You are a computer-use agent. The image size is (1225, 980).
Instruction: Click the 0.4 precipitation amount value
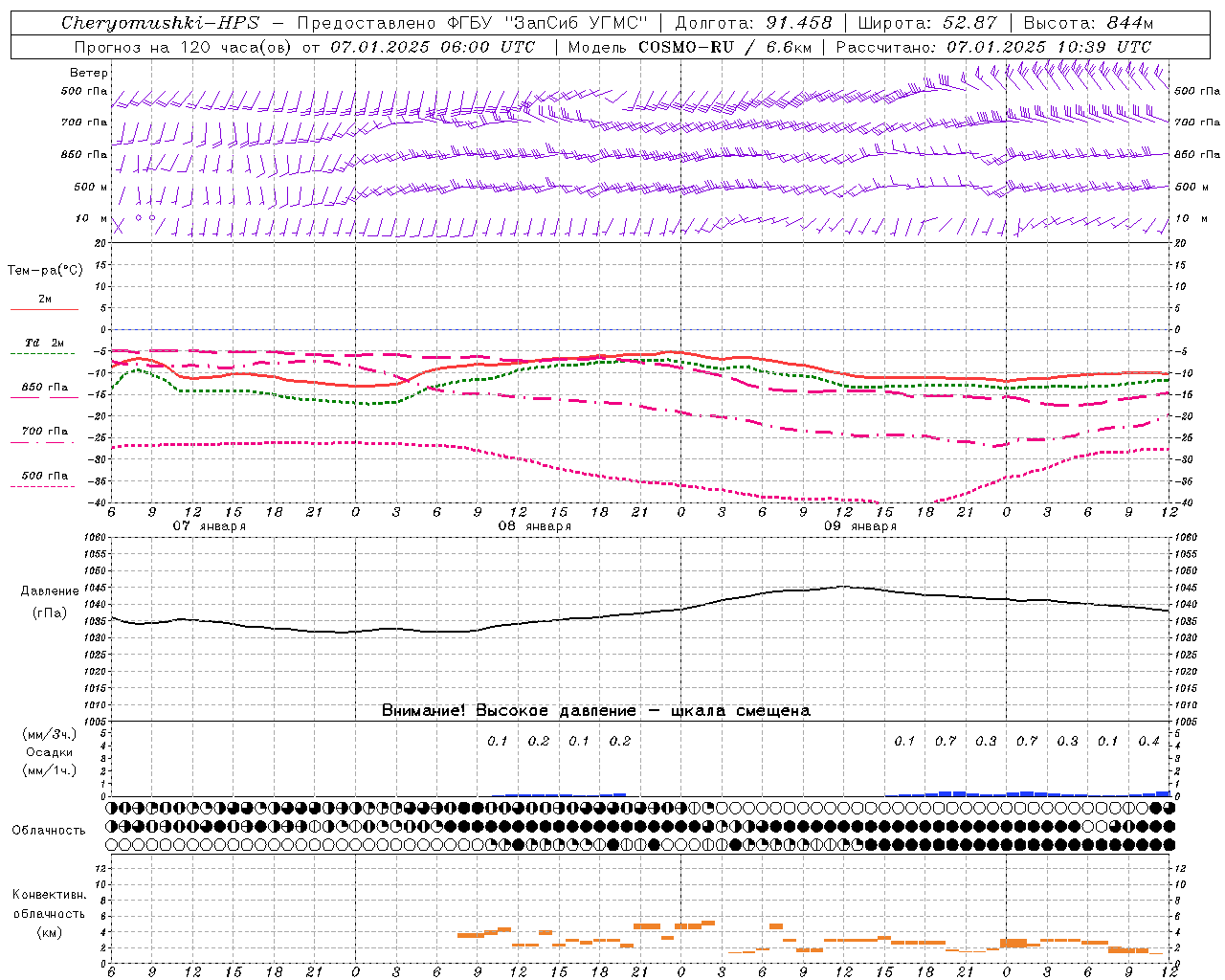(1149, 742)
